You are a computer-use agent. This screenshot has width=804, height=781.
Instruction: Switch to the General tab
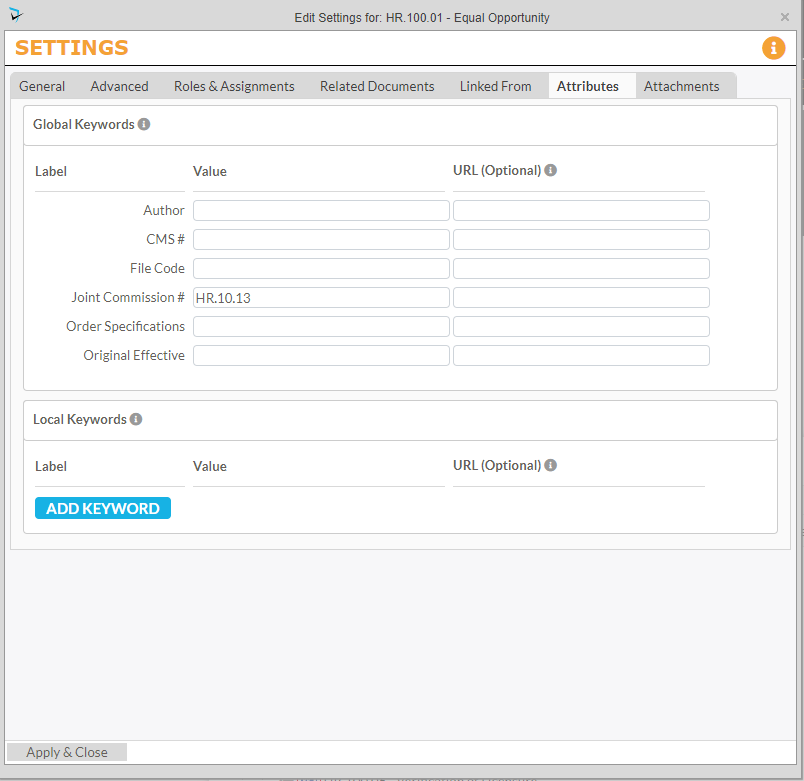pyautogui.click(x=42, y=86)
